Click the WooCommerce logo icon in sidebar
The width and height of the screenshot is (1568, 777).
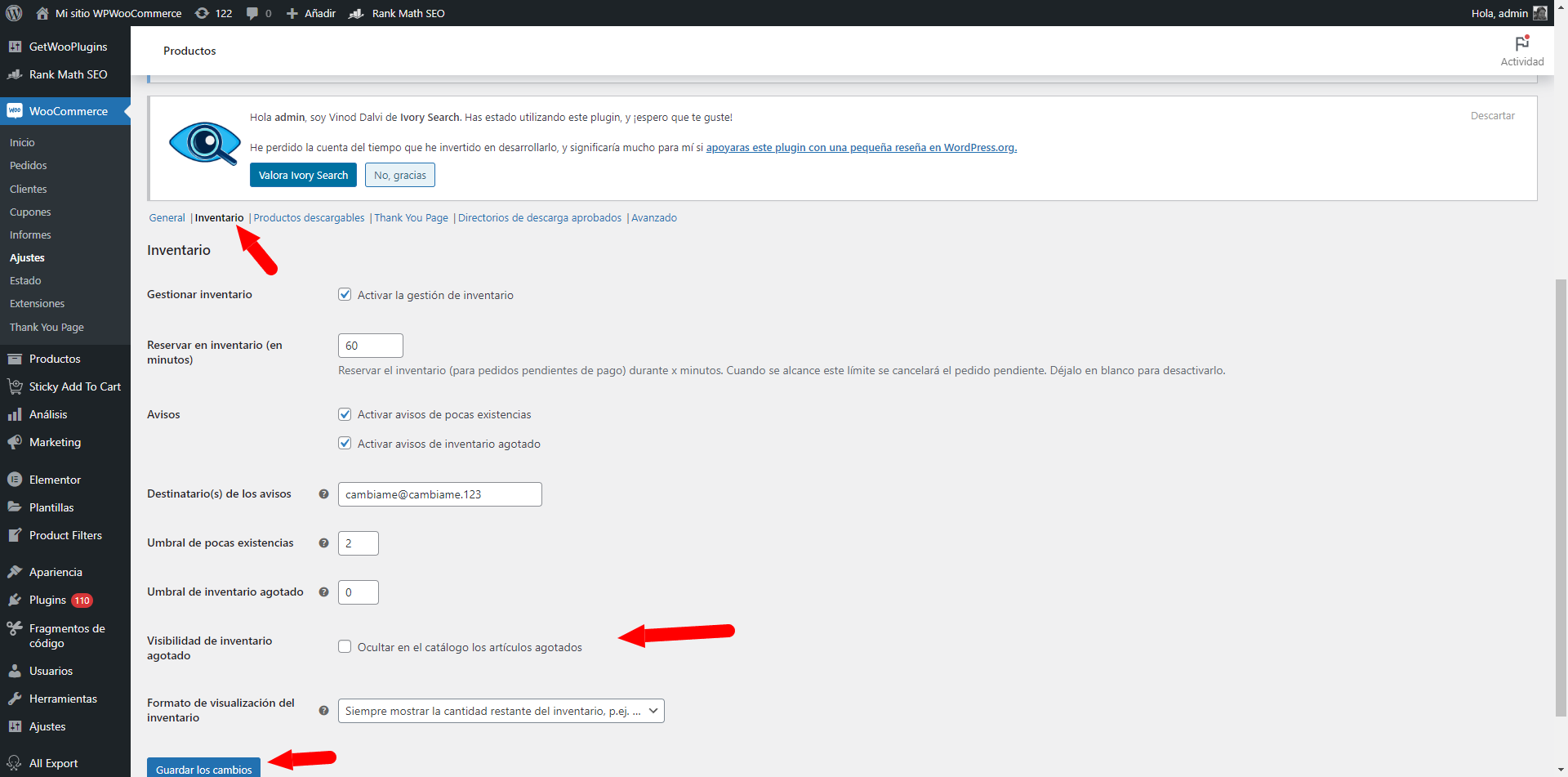click(x=15, y=111)
